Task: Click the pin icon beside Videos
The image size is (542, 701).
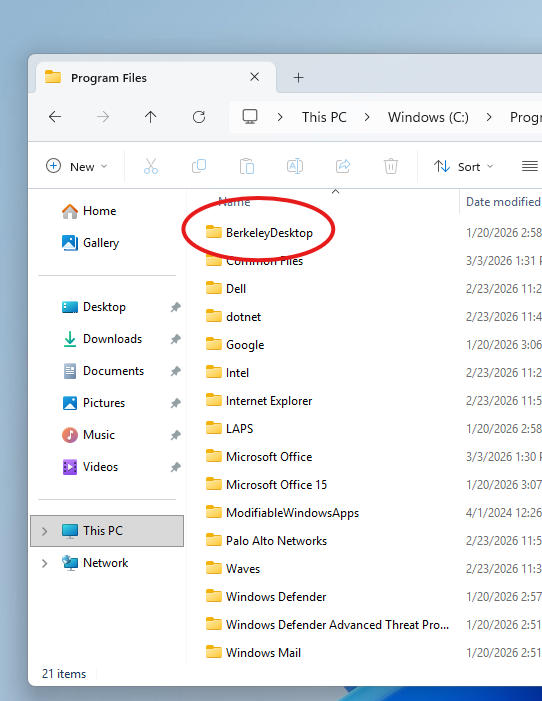Action: point(175,467)
